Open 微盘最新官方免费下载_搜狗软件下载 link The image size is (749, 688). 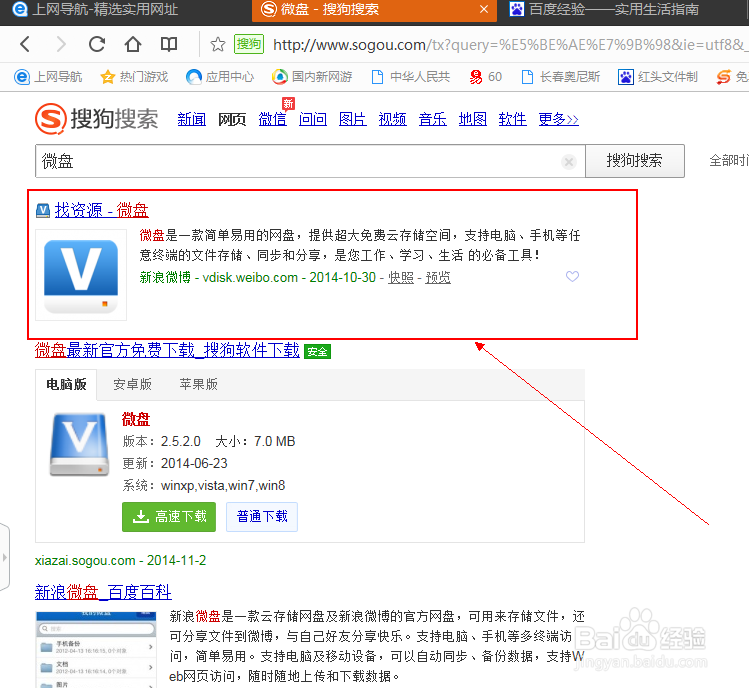167,350
